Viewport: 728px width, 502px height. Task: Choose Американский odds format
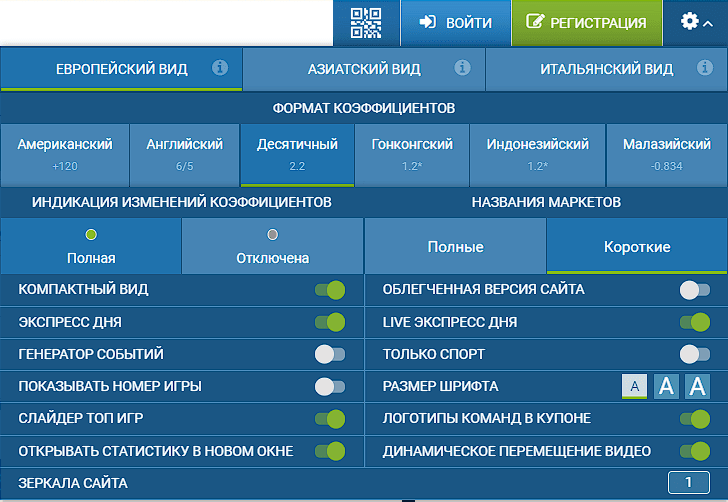coord(65,153)
